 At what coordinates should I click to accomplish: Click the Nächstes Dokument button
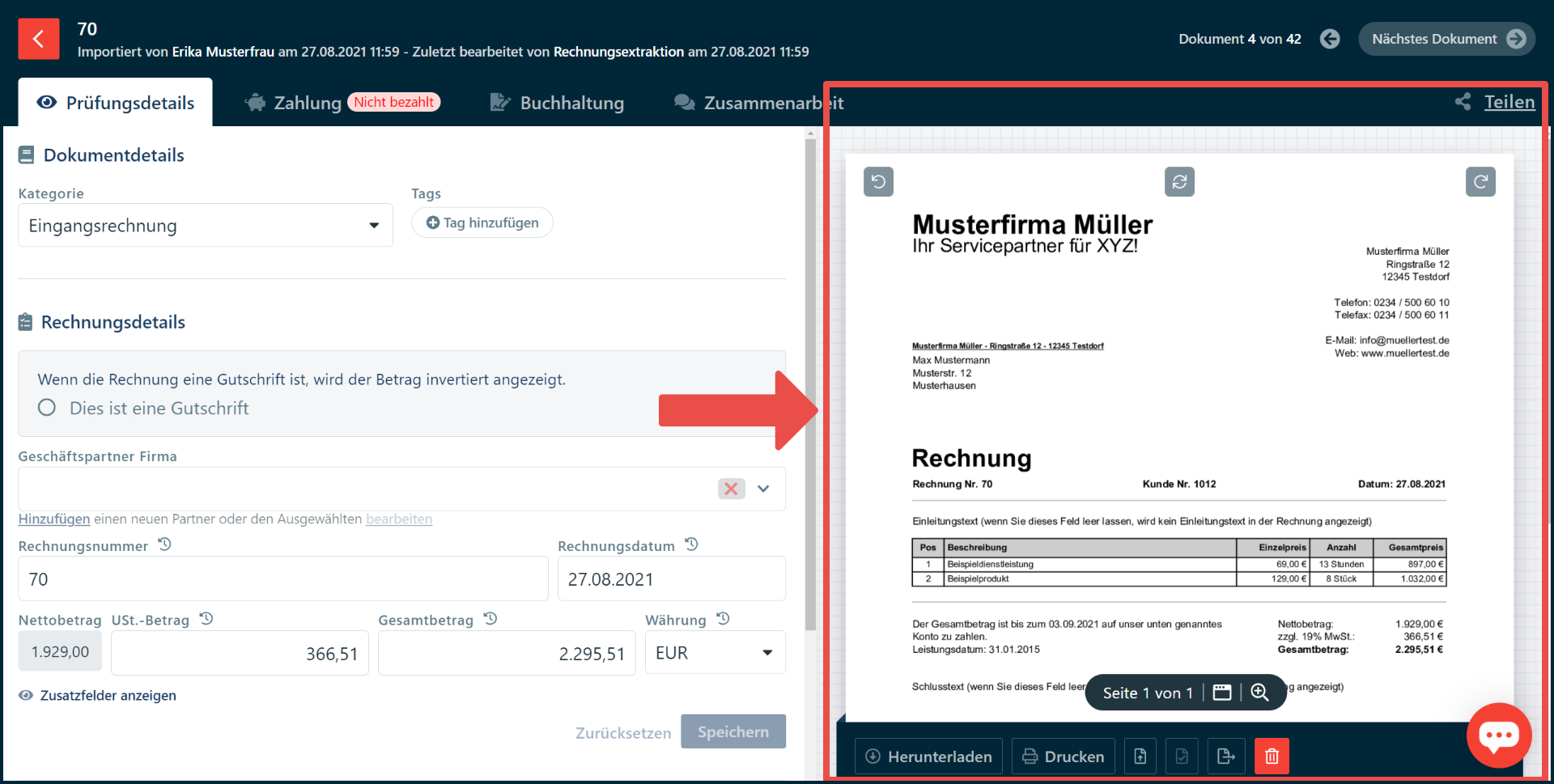pyautogui.click(x=1446, y=39)
